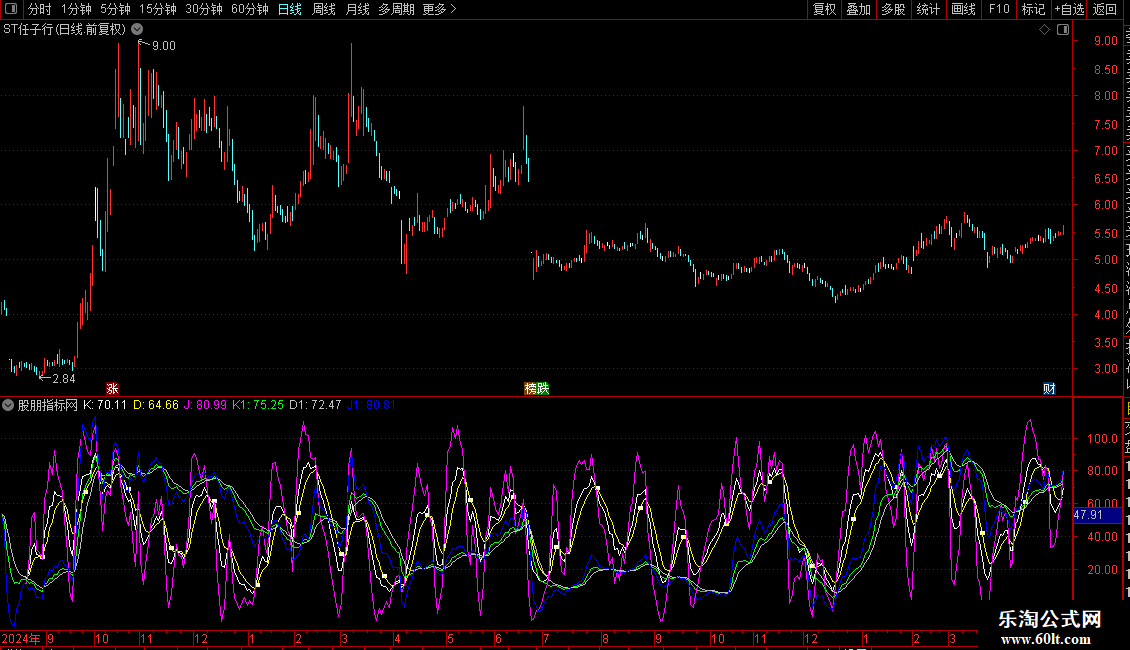Click the 返回 back button

(x=1105, y=9)
